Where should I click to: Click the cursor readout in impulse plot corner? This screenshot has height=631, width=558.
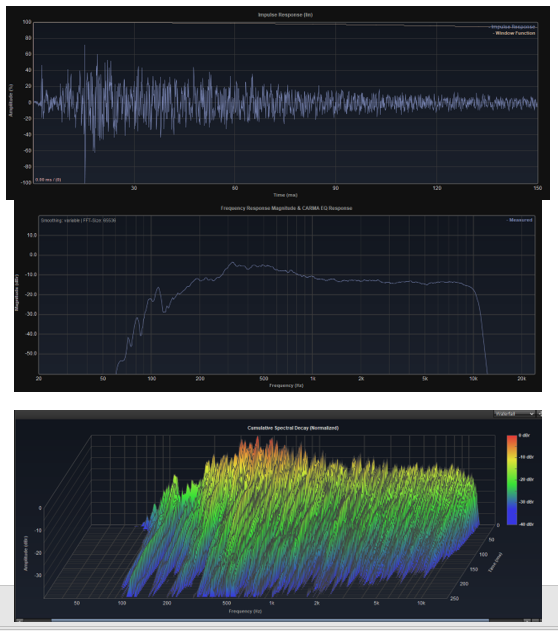coord(48,180)
